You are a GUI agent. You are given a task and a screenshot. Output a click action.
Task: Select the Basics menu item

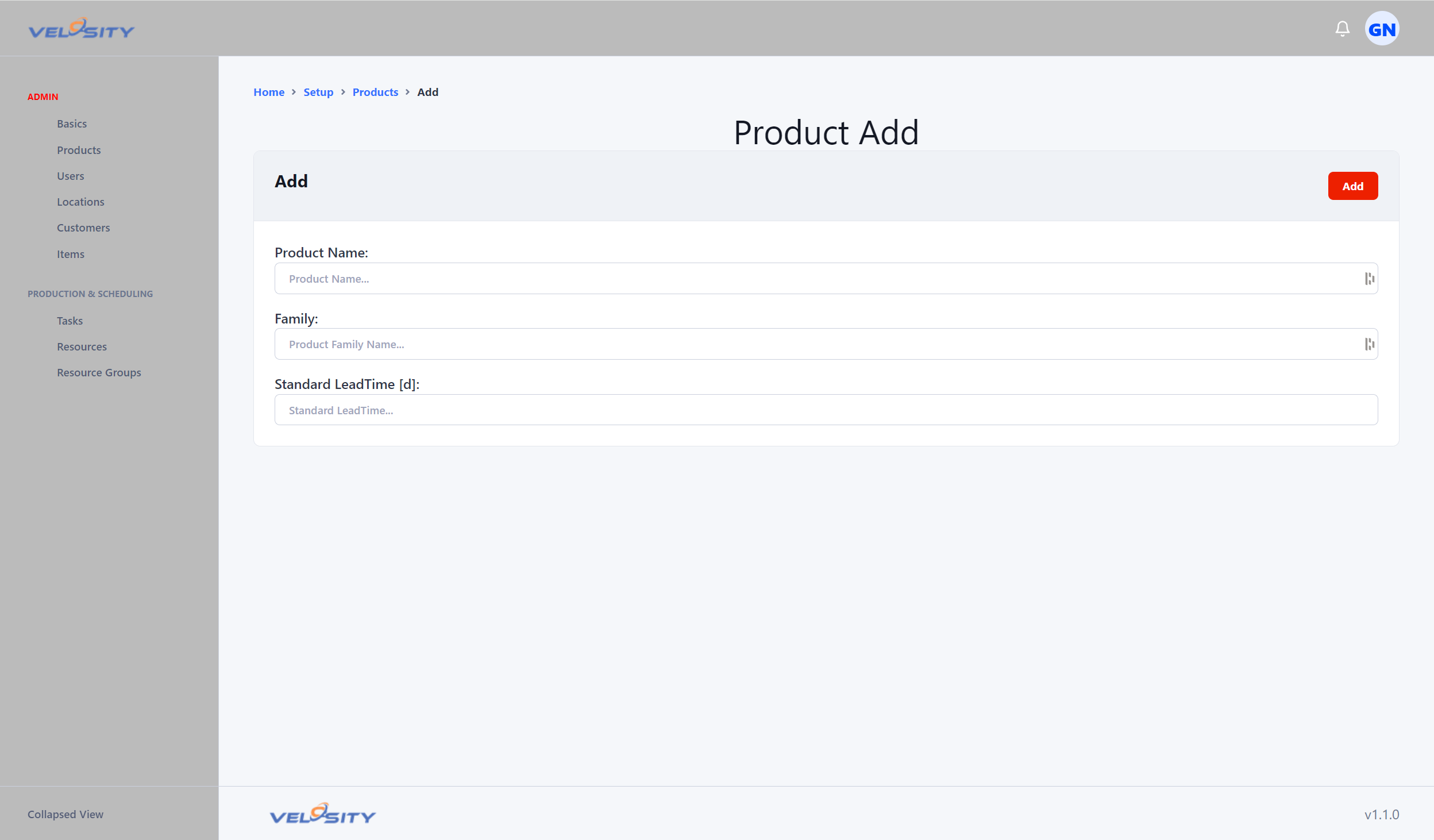71,123
